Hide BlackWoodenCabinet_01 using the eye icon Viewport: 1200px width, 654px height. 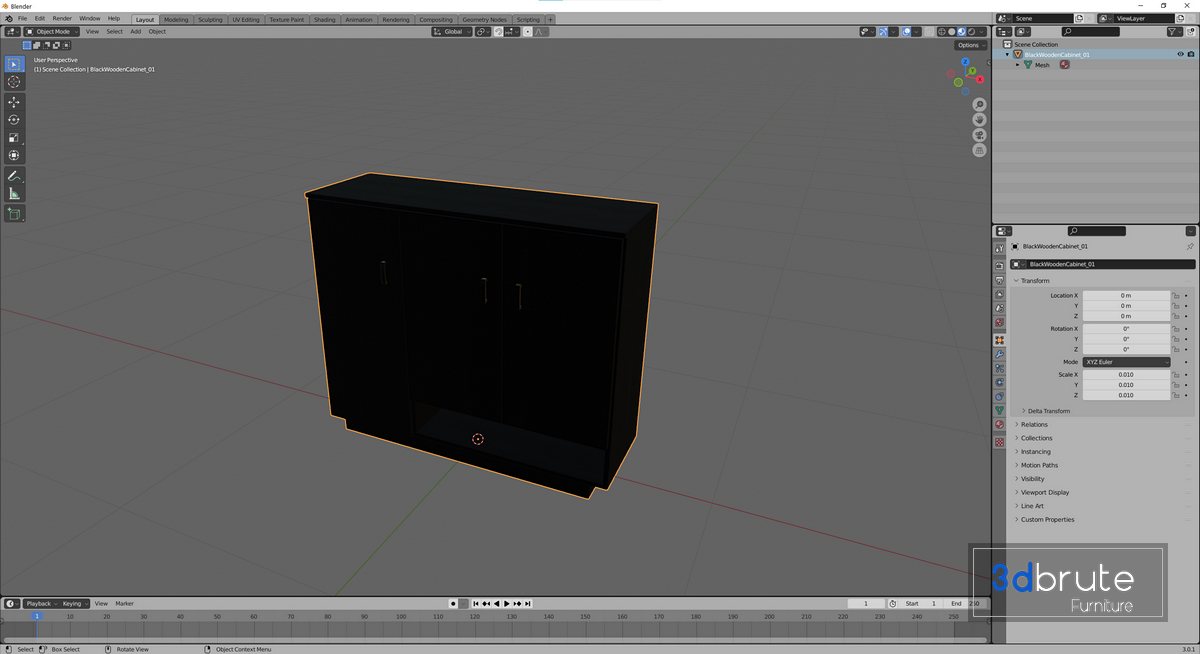tap(1180, 55)
